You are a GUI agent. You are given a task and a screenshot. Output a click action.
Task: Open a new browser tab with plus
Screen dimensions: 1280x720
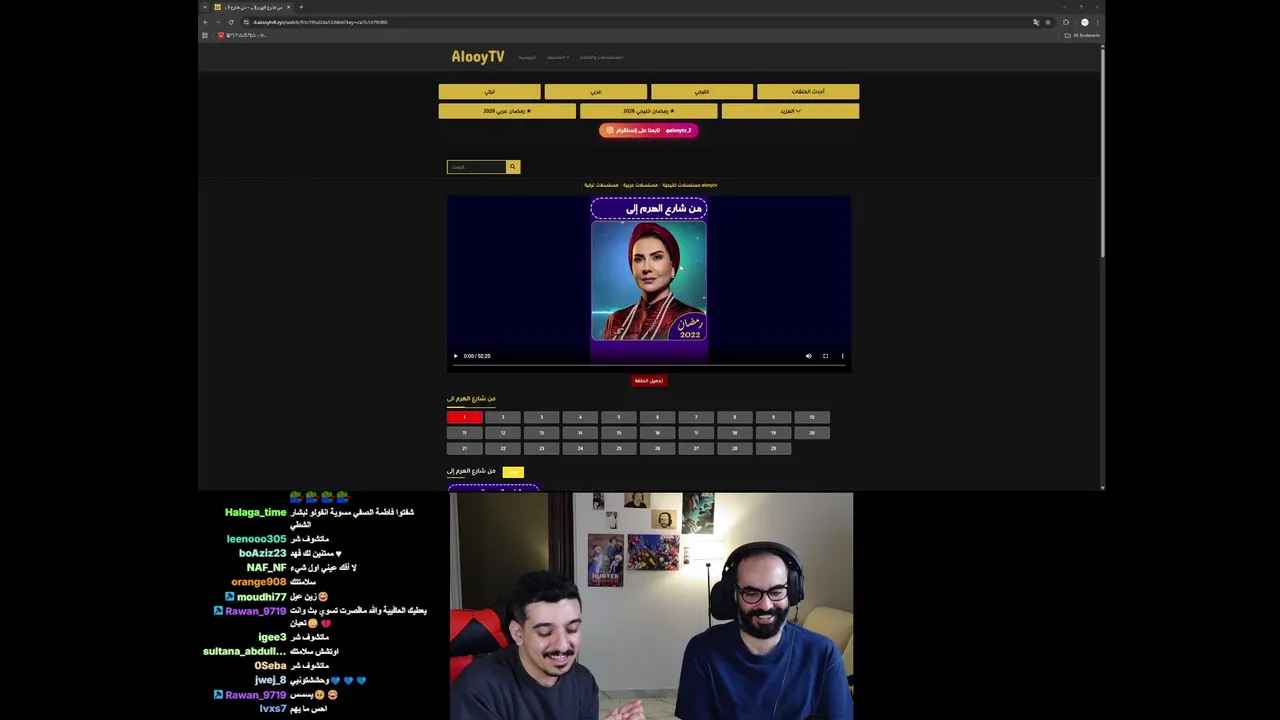pos(301,7)
